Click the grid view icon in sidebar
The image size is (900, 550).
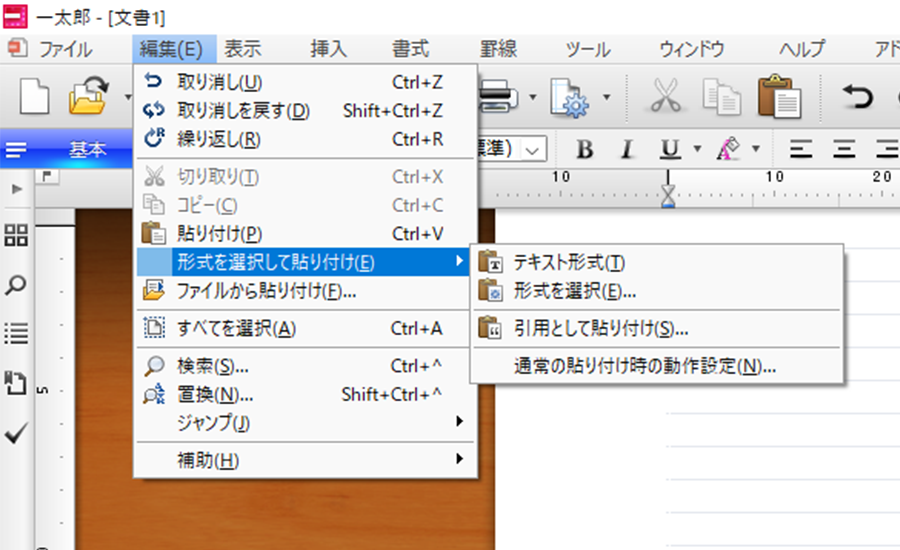[16, 236]
